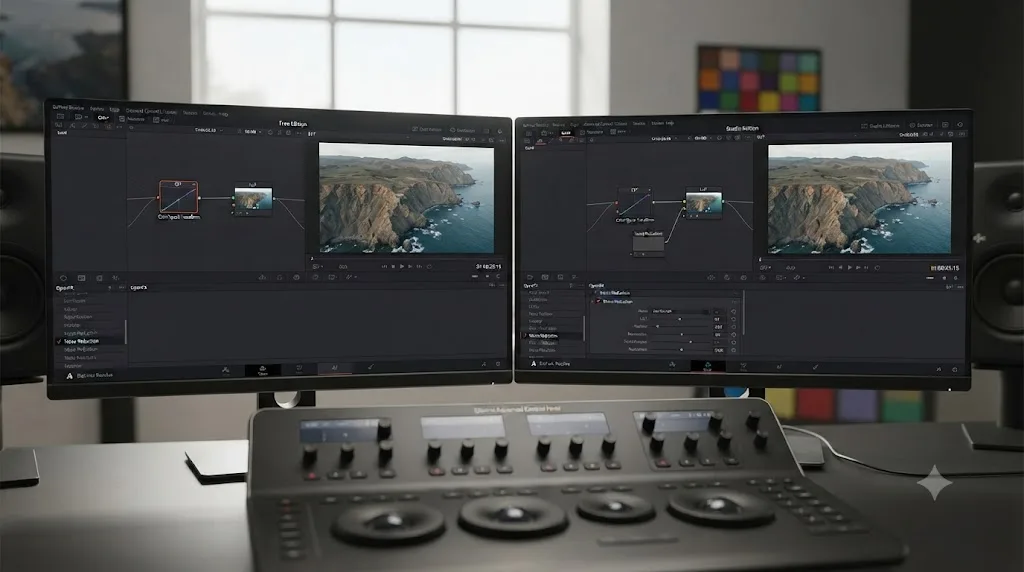This screenshot has width=1024, height=572.
Task: Click the effects list scrollbar in Free Edition
Action: [126, 332]
